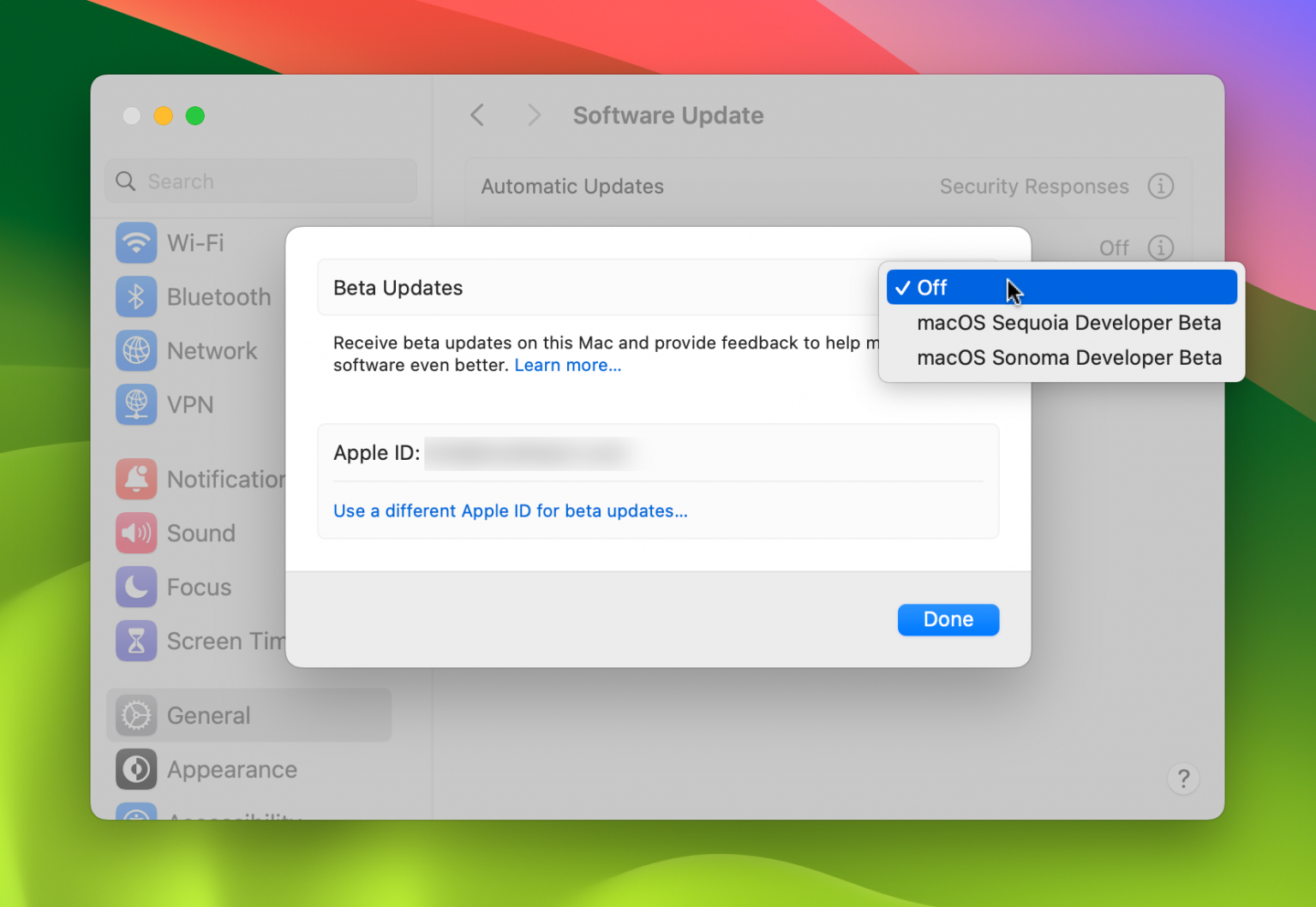Open Bluetooth settings from the sidebar
Screen dimensions: 1316x907
[136, 296]
